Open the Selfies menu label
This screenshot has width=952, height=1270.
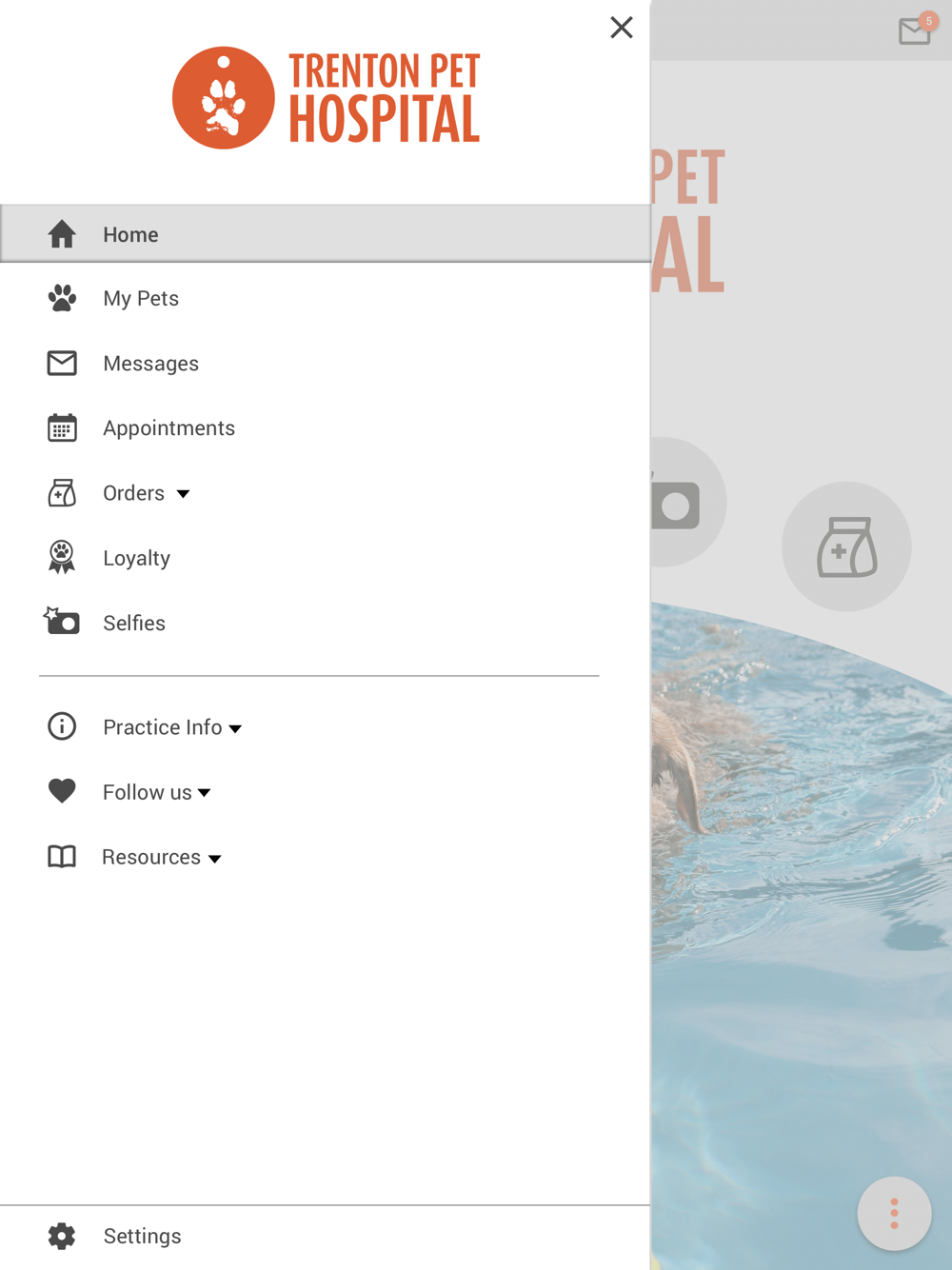coord(134,623)
